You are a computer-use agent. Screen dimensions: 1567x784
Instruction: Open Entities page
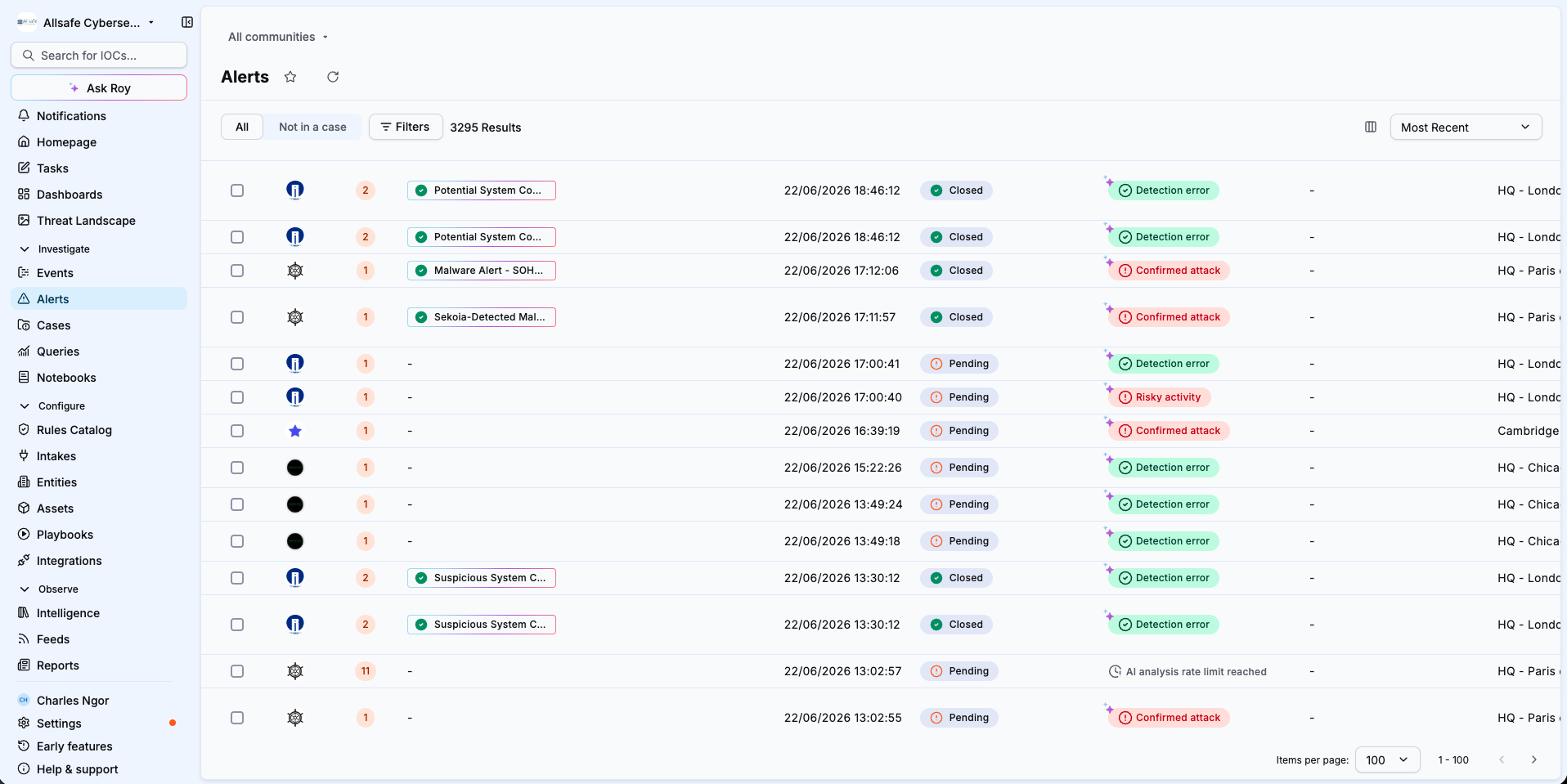pyautogui.click(x=98, y=482)
